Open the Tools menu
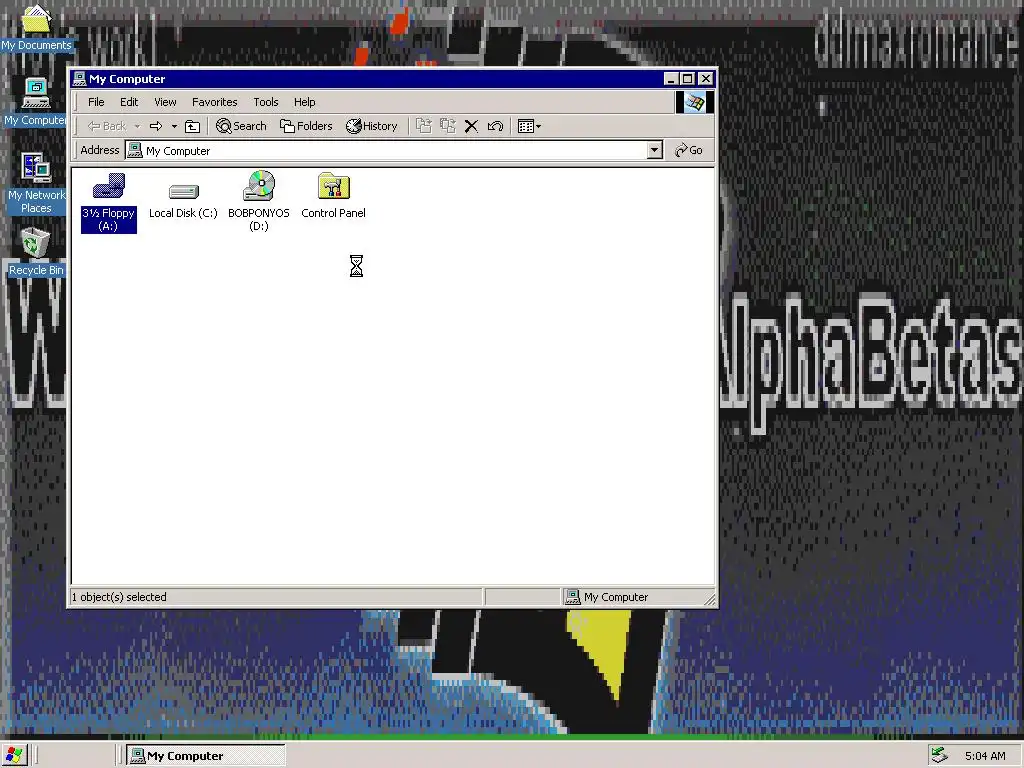 pyautogui.click(x=266, y=102)
